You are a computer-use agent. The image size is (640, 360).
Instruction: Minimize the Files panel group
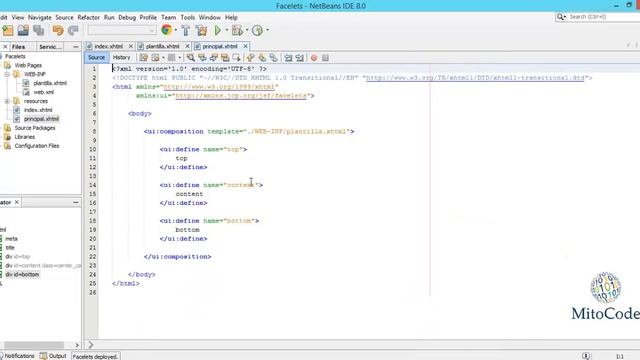point(76,47)
